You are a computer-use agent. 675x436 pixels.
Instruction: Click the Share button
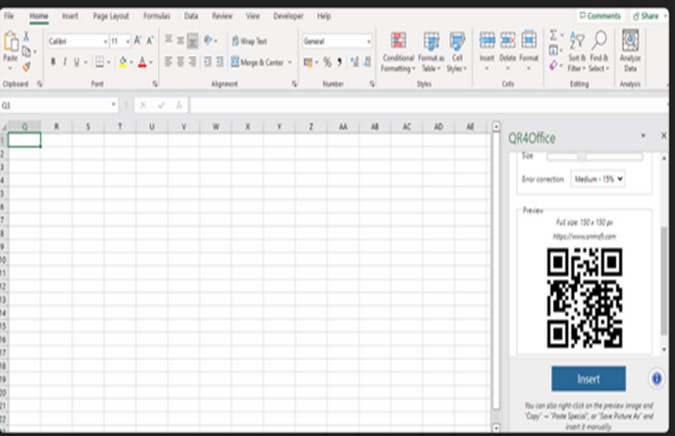pyautogui.click(x=646, y=16)
